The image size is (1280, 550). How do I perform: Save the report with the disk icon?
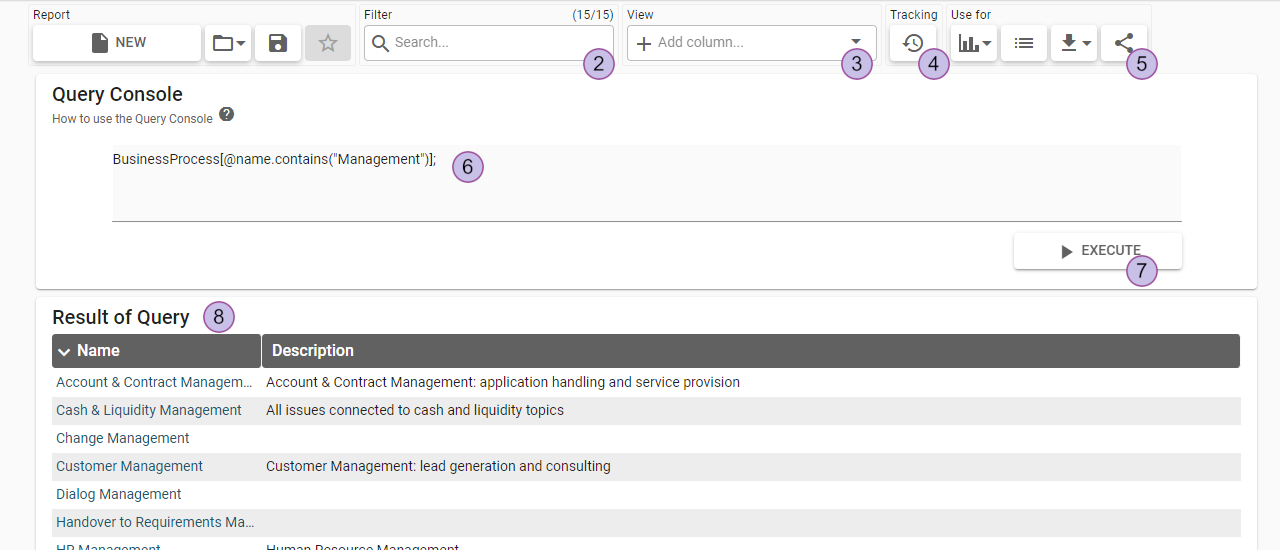click(278, 43)
